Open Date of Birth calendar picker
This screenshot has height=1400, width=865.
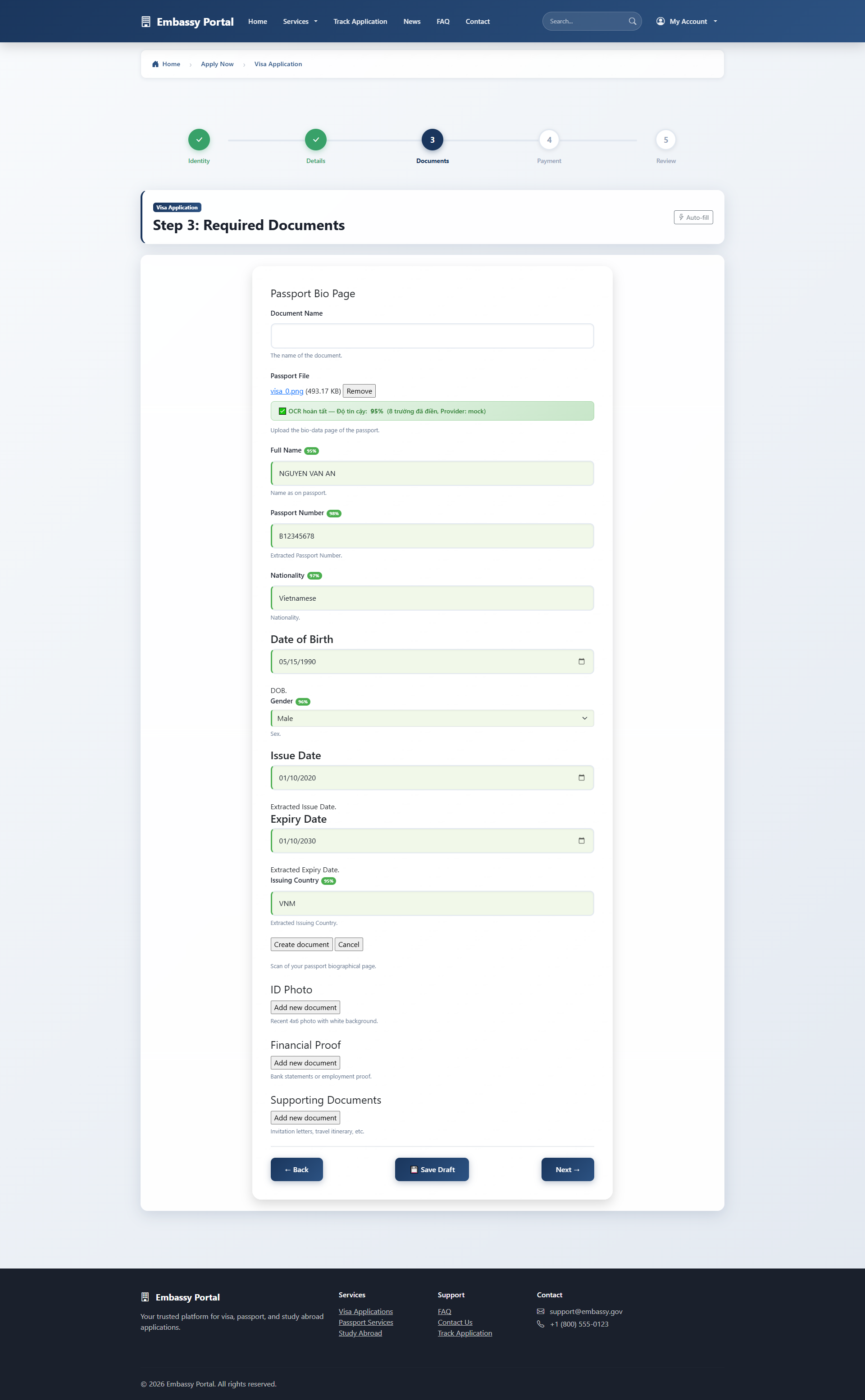pyautogui.click(x=581, y=661)
